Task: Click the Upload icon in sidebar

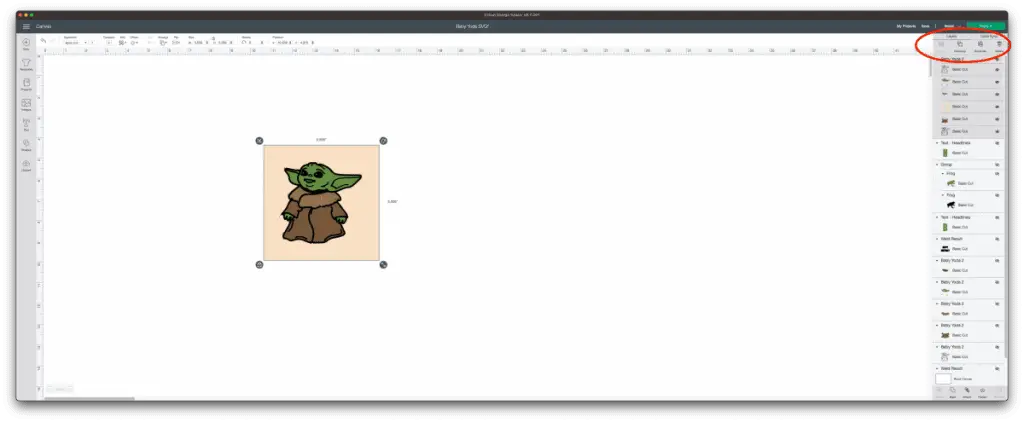Action: point(26,165)
